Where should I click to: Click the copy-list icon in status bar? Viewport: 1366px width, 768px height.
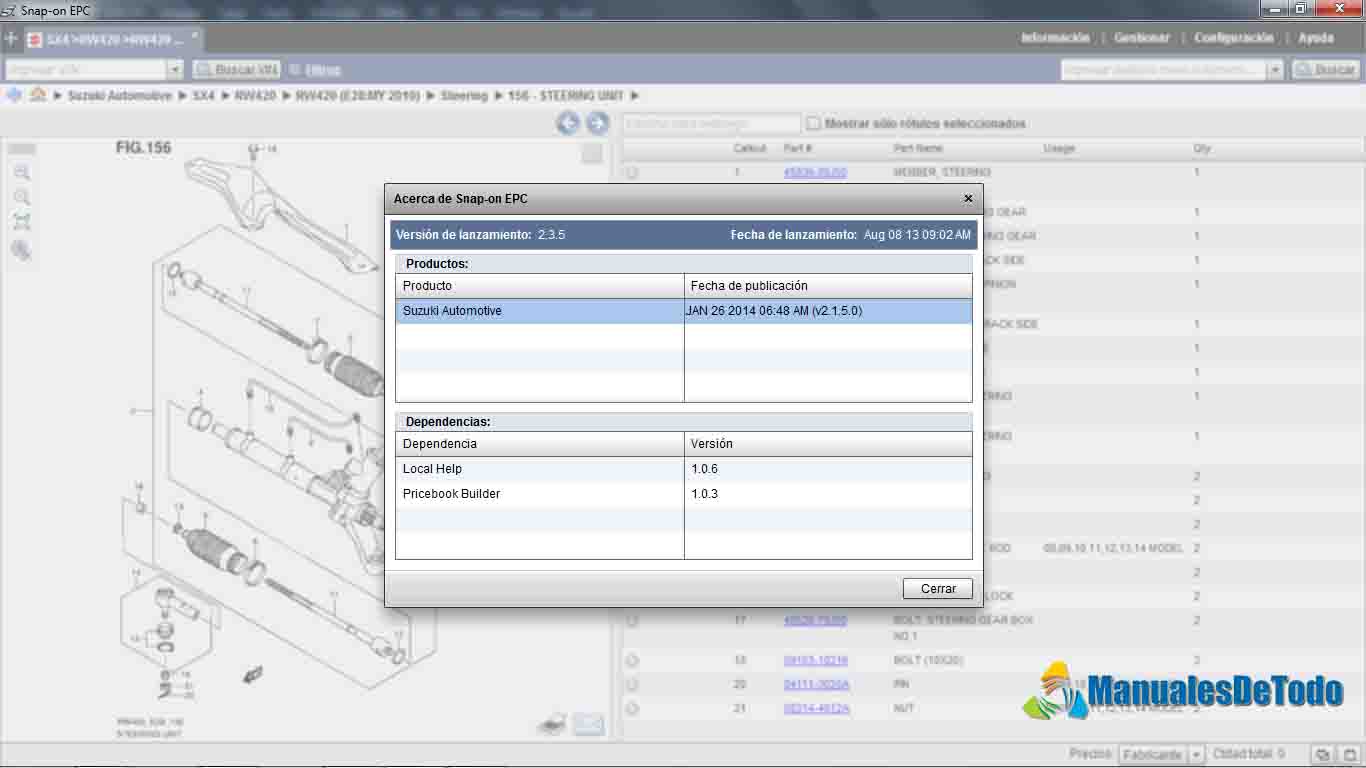[1323, 755]
